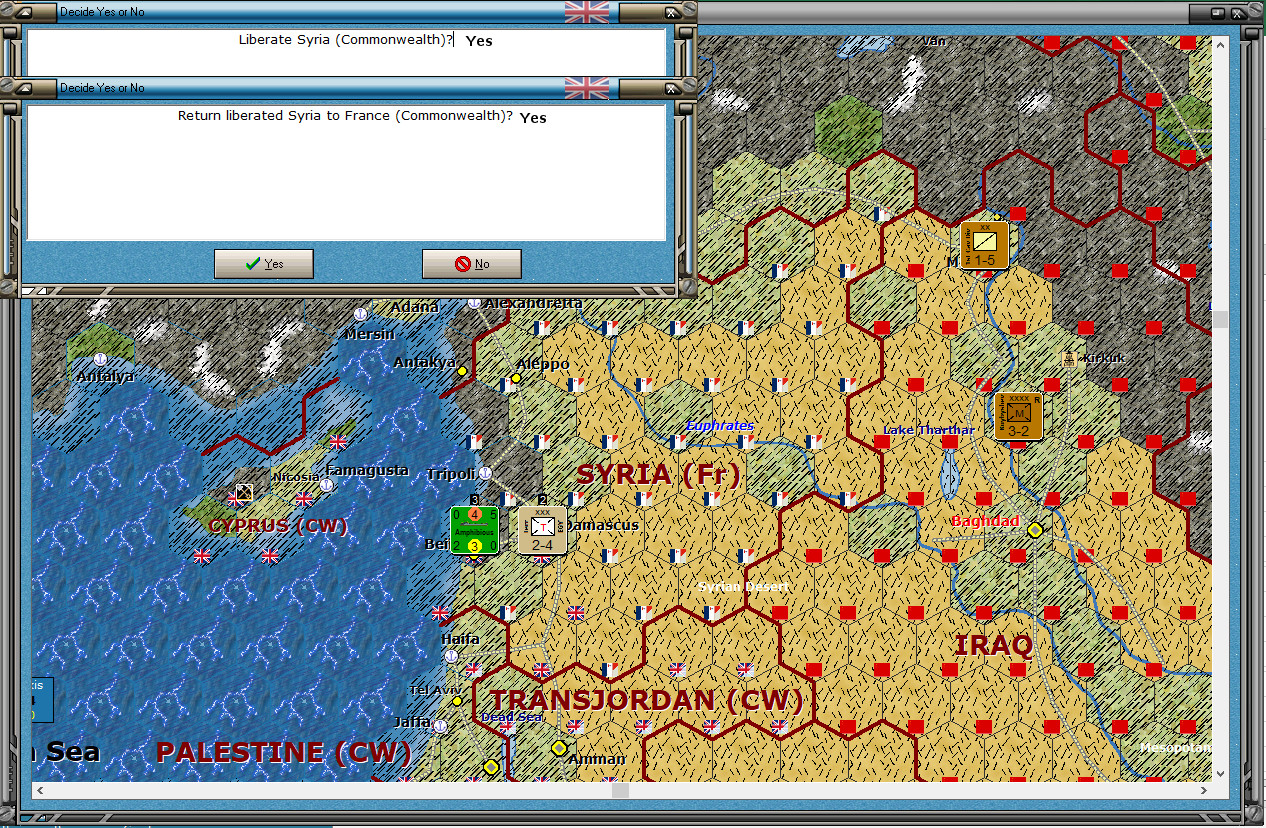
Task: Select the 1st Cav Div 1-5 counter near Mosul
Action: [x=985, y=243]
